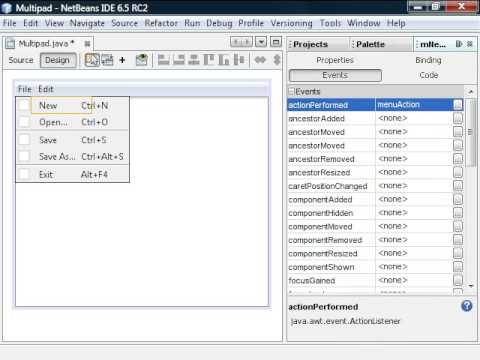Click the minimize icon on the properties window tab
480x360 pixels.
pyautogui.click(x=459, y=44)
